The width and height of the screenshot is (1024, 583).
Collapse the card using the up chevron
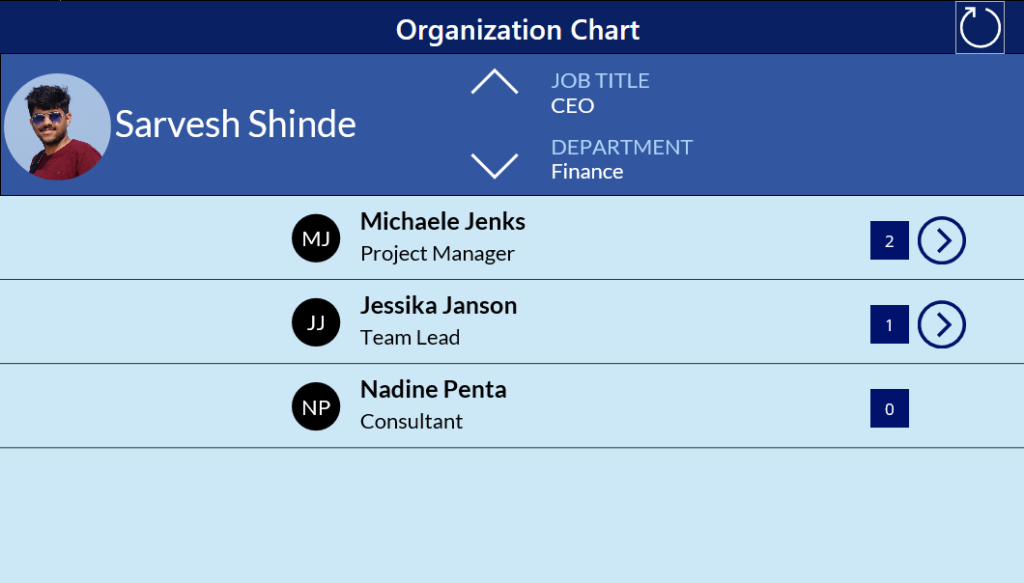point(494,80)
